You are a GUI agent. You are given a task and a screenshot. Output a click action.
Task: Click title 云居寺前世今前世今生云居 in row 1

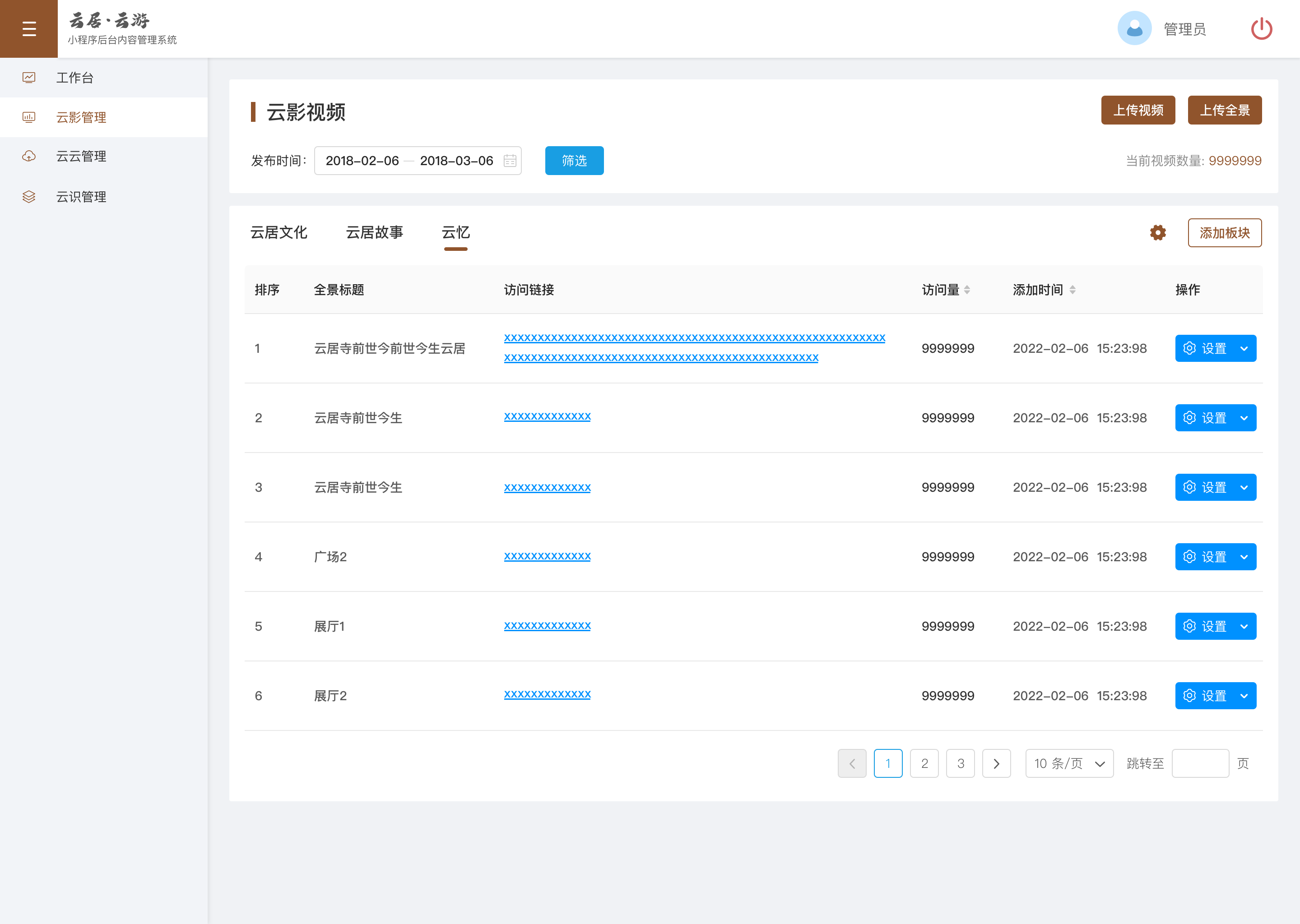(x=390, y=348)
